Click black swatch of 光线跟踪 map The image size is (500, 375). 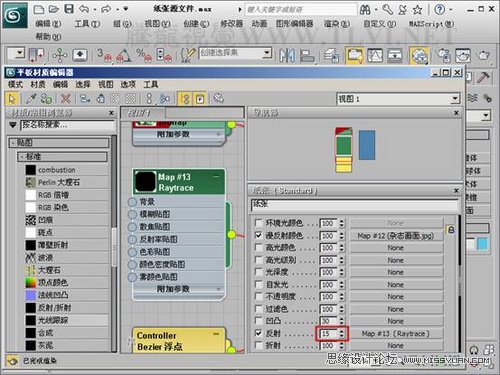tap(31, 320)
